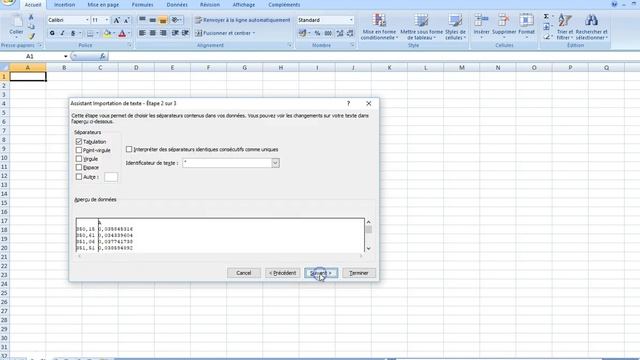Open the Name Box dropdown arrow

66,56
